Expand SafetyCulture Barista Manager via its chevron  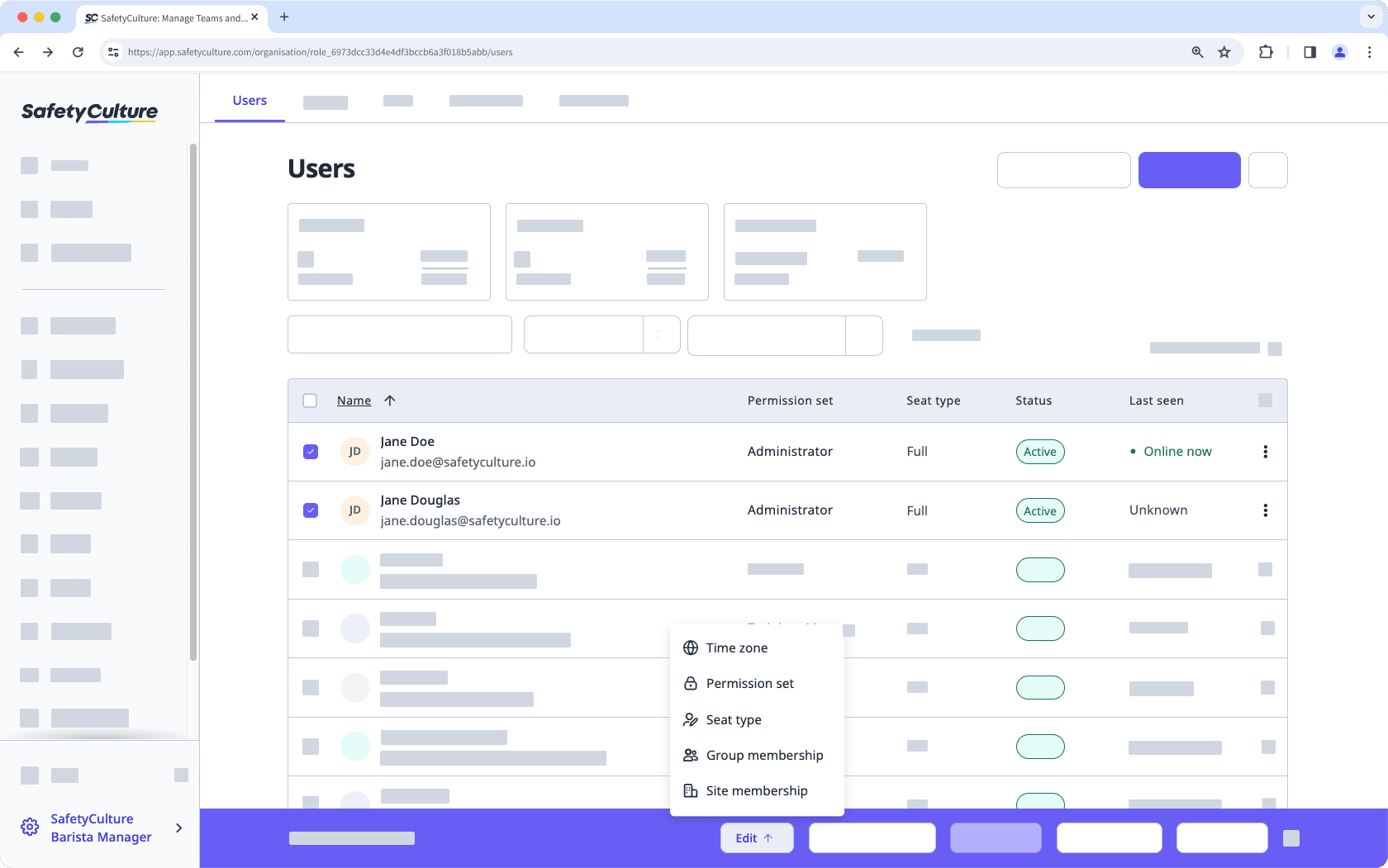pos(178,828)
